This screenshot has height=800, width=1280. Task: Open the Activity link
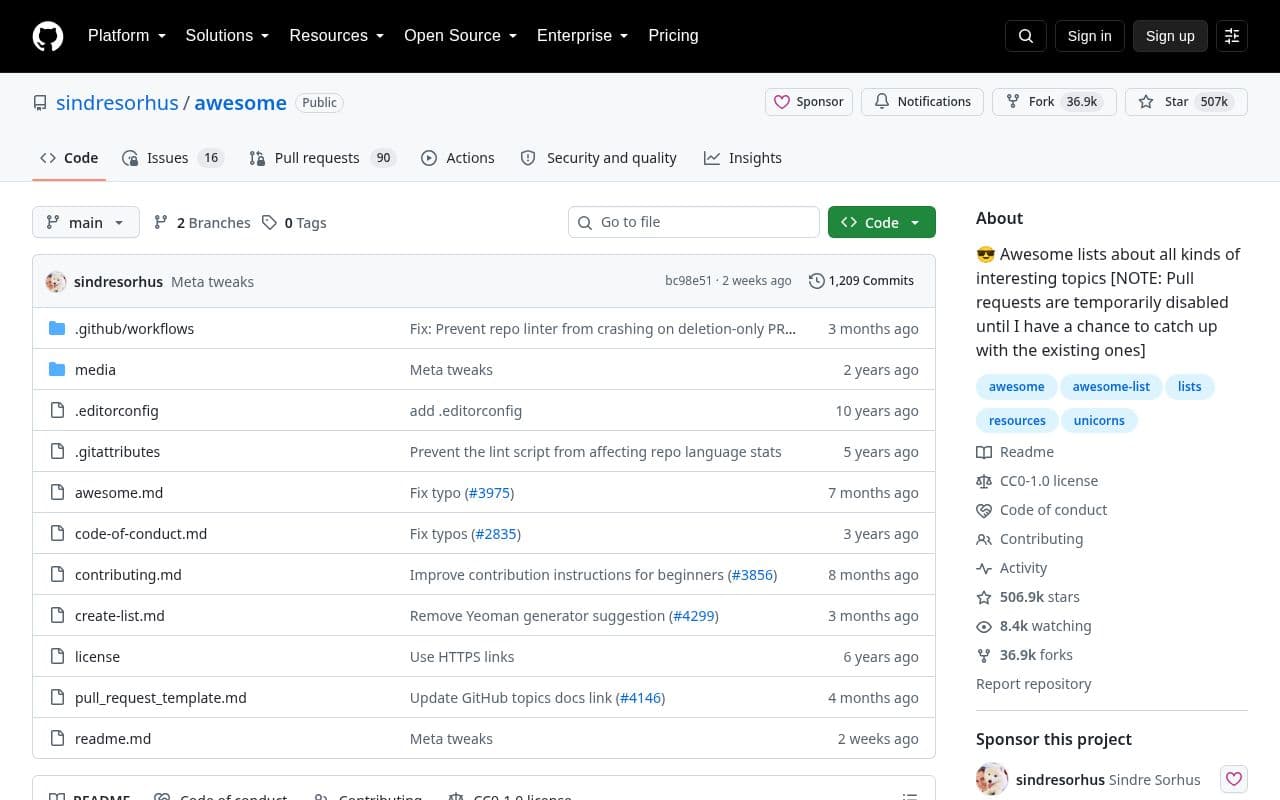point(1012,568)
